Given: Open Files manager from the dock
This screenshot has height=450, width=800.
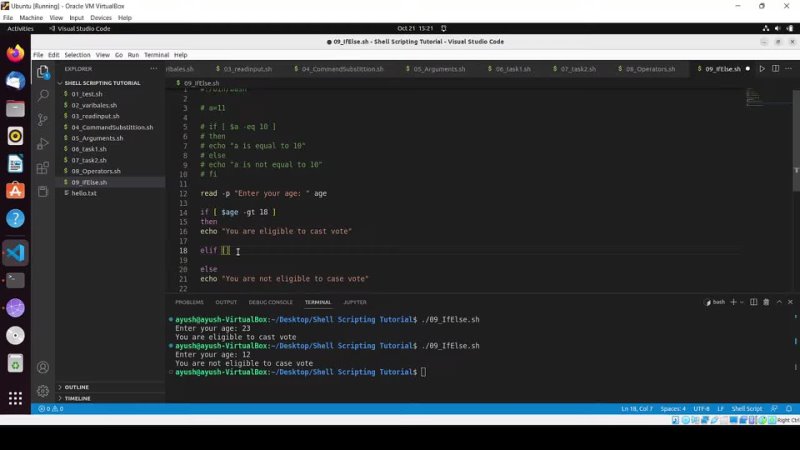Looking at the screenshot, I should 15,108.
